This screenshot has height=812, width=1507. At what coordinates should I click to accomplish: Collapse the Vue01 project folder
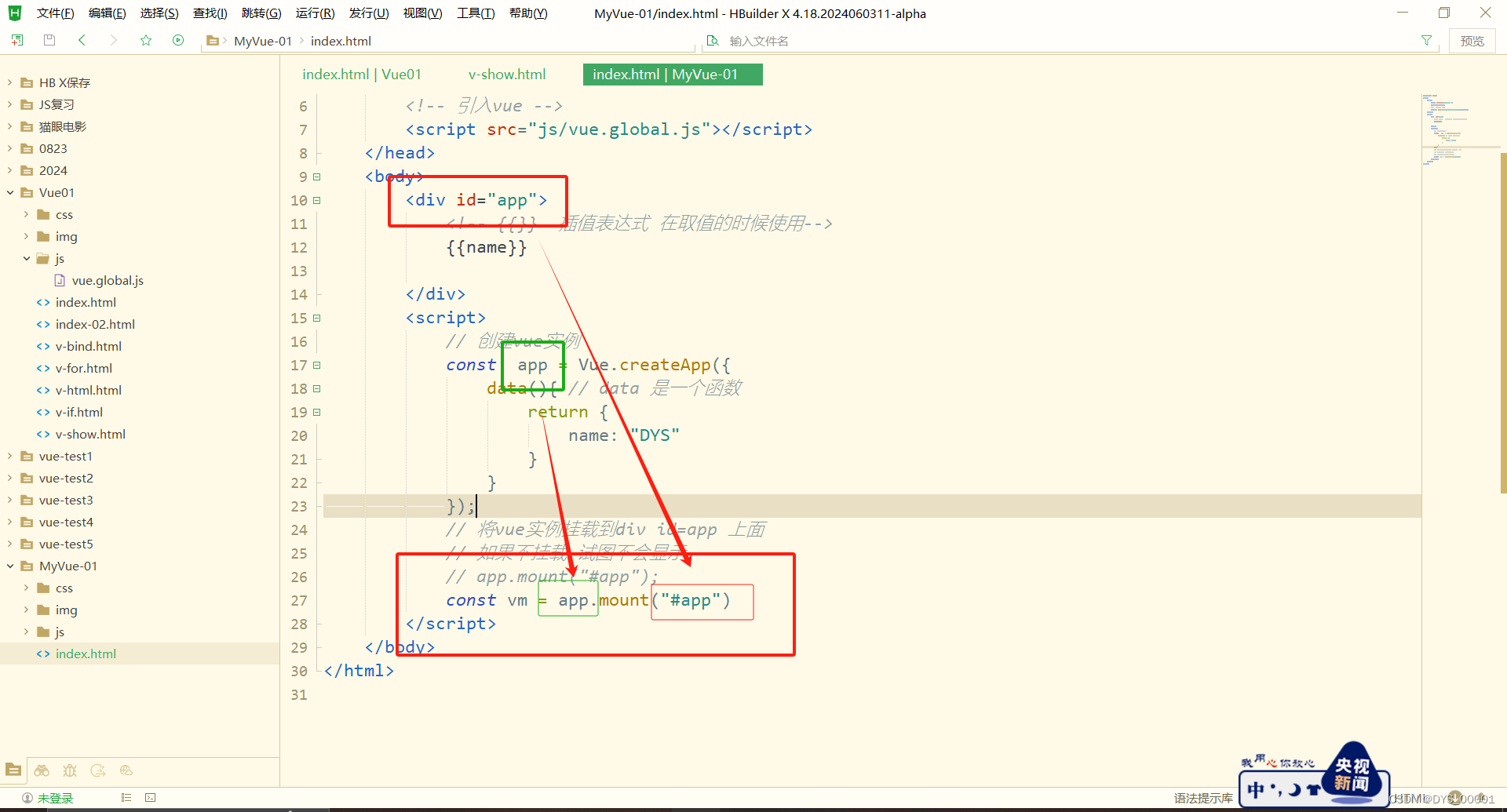[10, 192]
